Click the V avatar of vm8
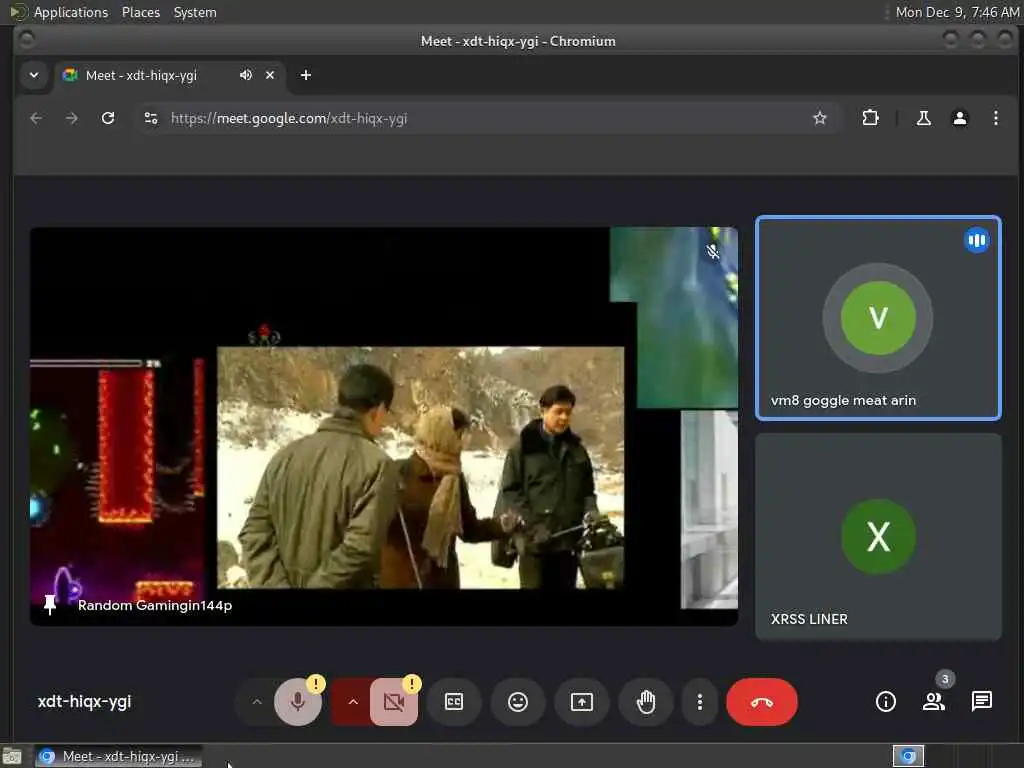The image size is (1024, 768). [878, 317]
